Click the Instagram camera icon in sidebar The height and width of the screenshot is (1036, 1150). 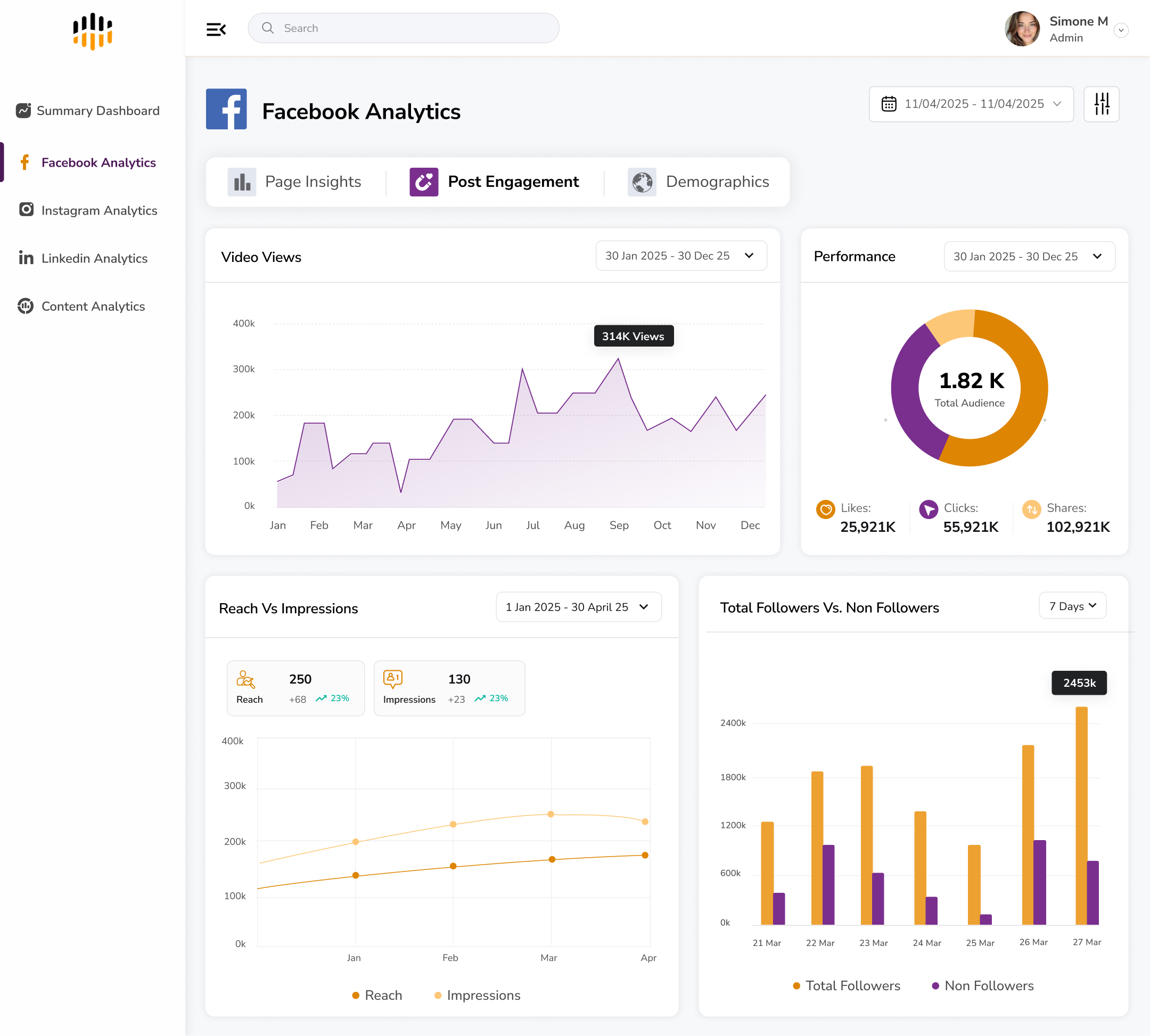point(26,209)
